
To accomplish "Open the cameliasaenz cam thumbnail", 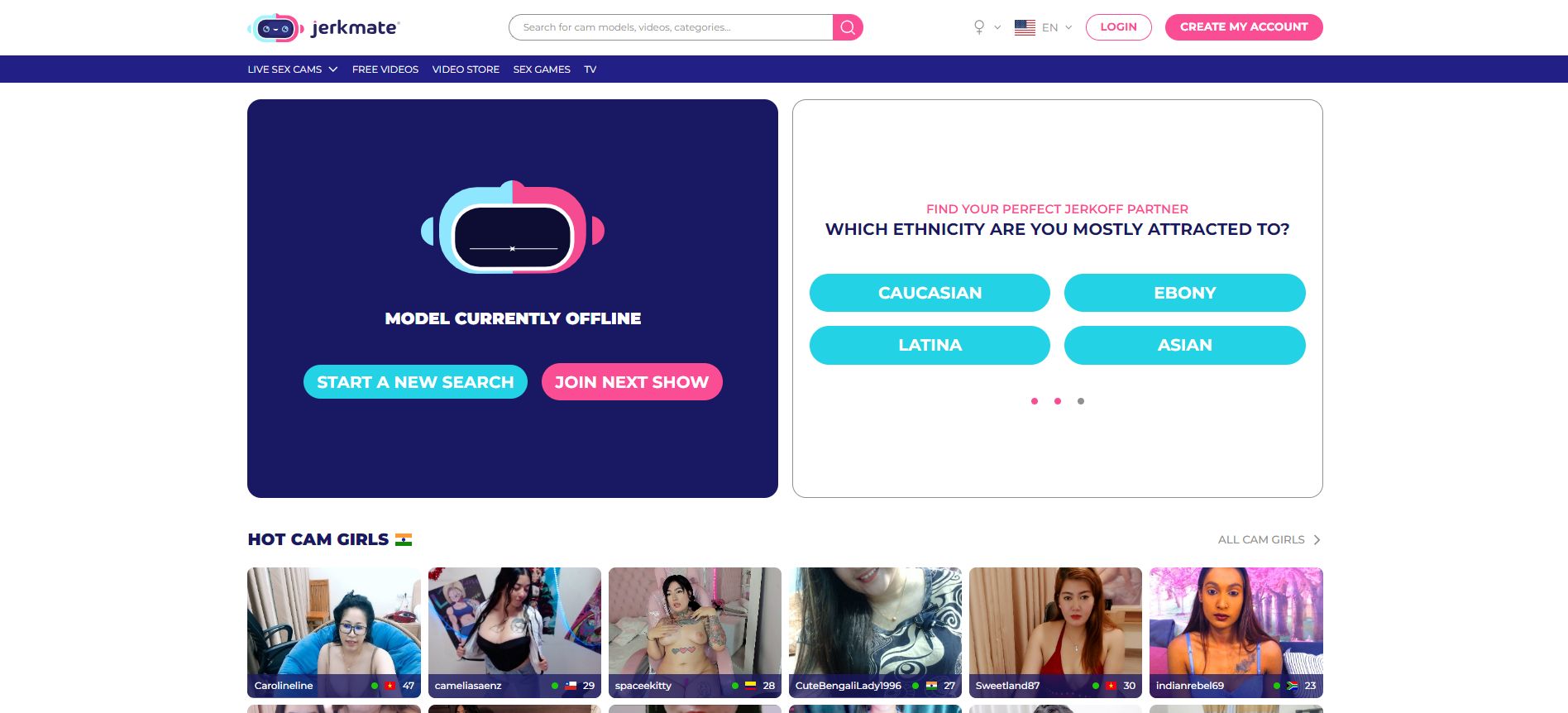I will (x=514, y=632).
